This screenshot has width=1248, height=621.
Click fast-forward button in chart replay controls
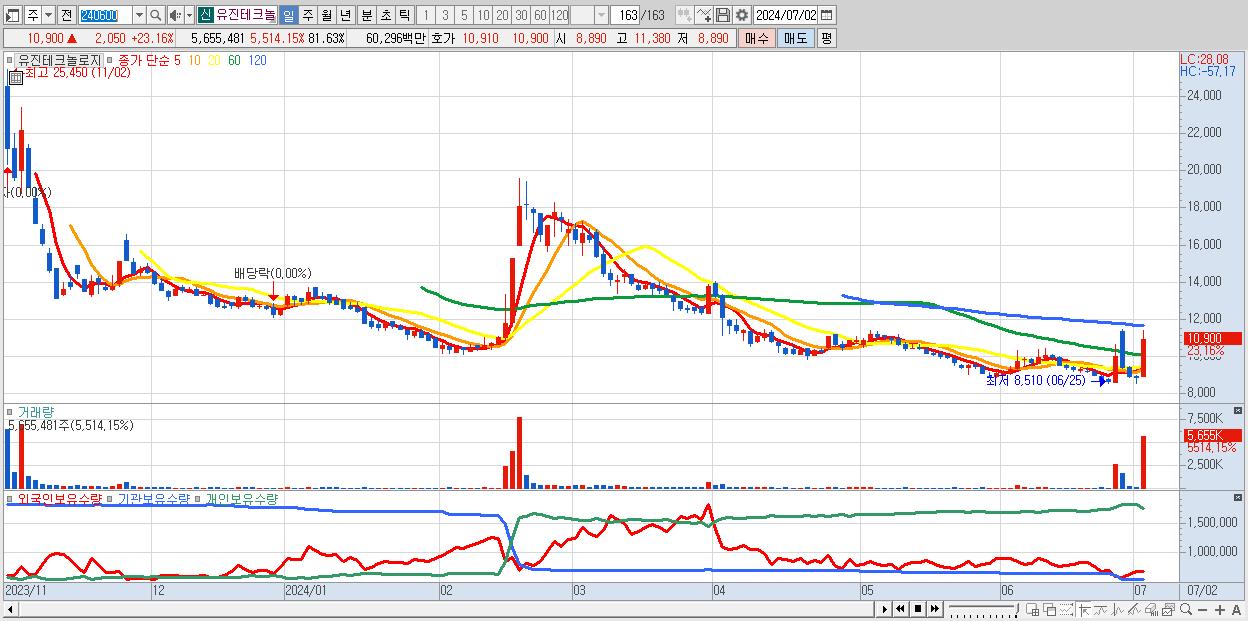pos(934,609)
